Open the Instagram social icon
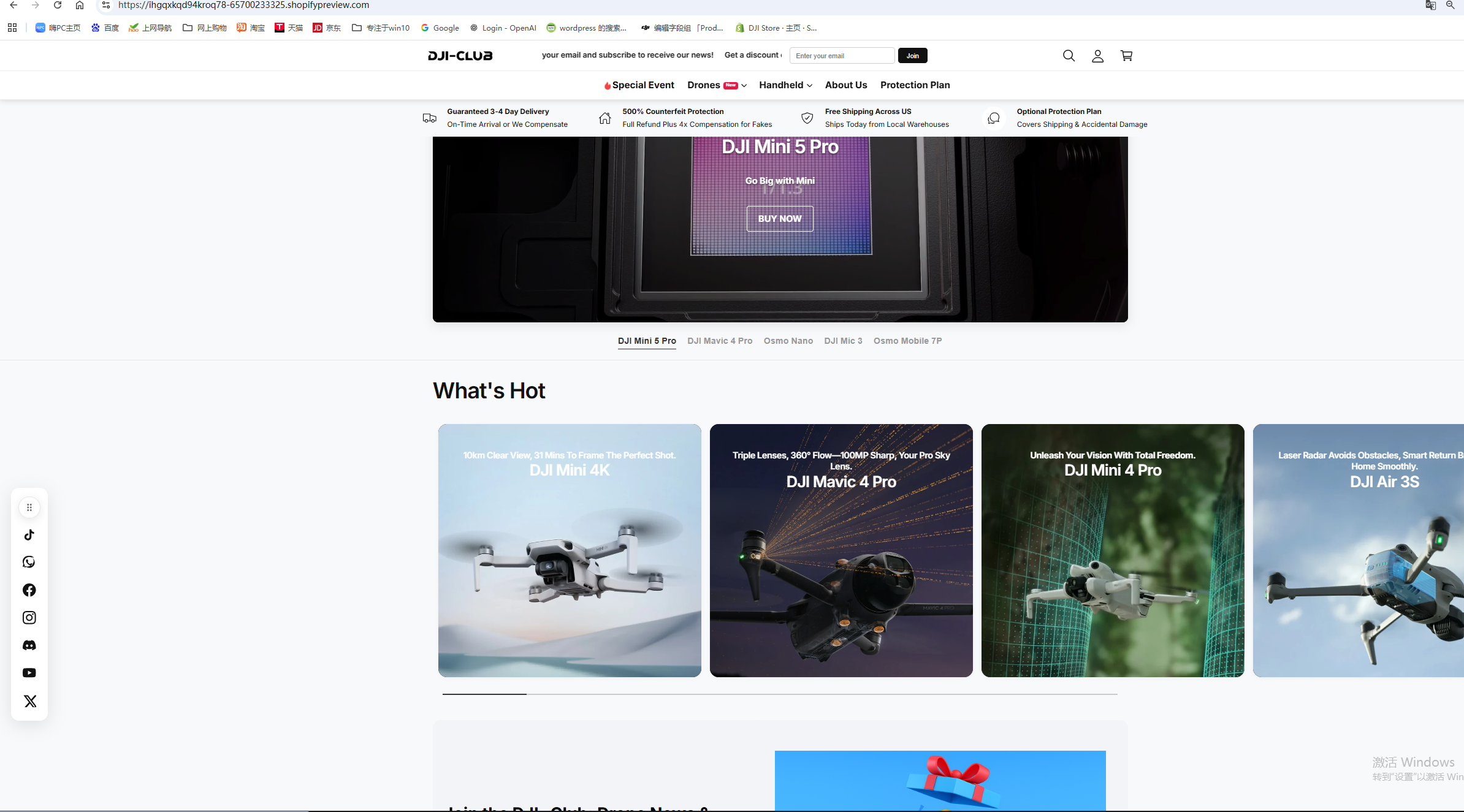The height and width of the screenshot is (812, 1464). click(29, 618)
